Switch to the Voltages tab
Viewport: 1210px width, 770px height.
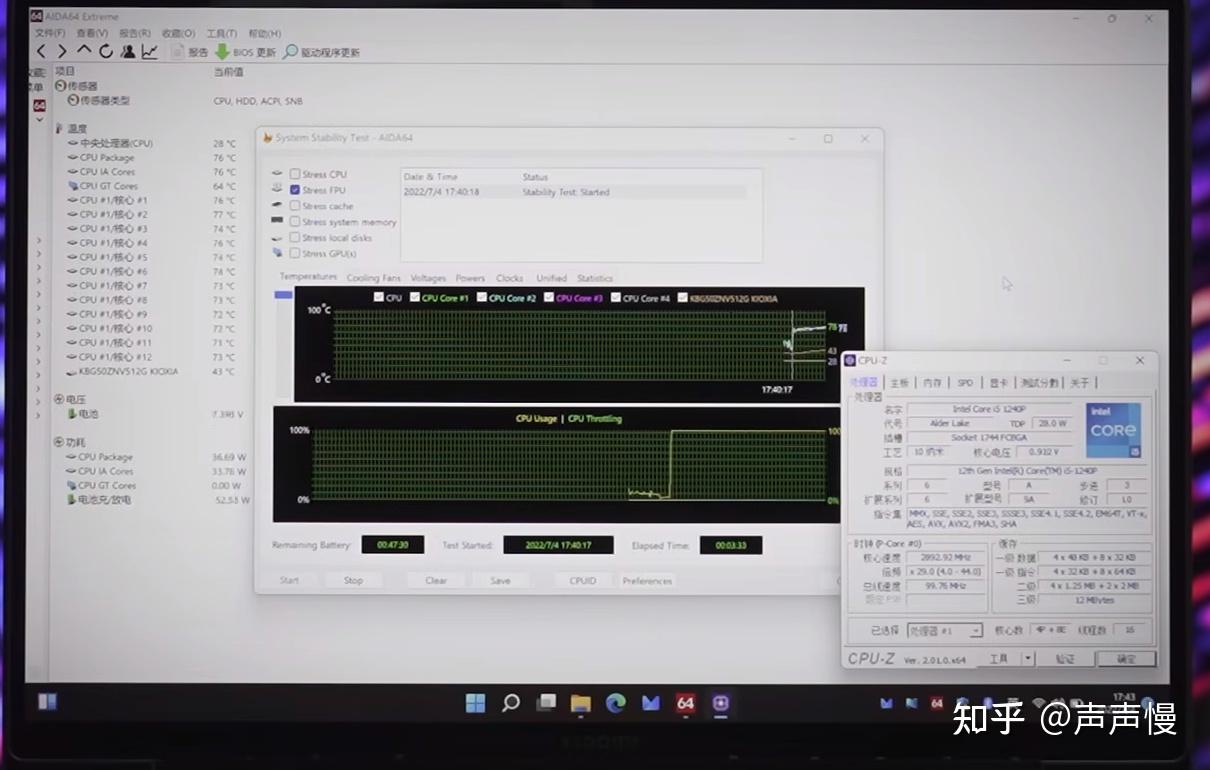[428, 278]
